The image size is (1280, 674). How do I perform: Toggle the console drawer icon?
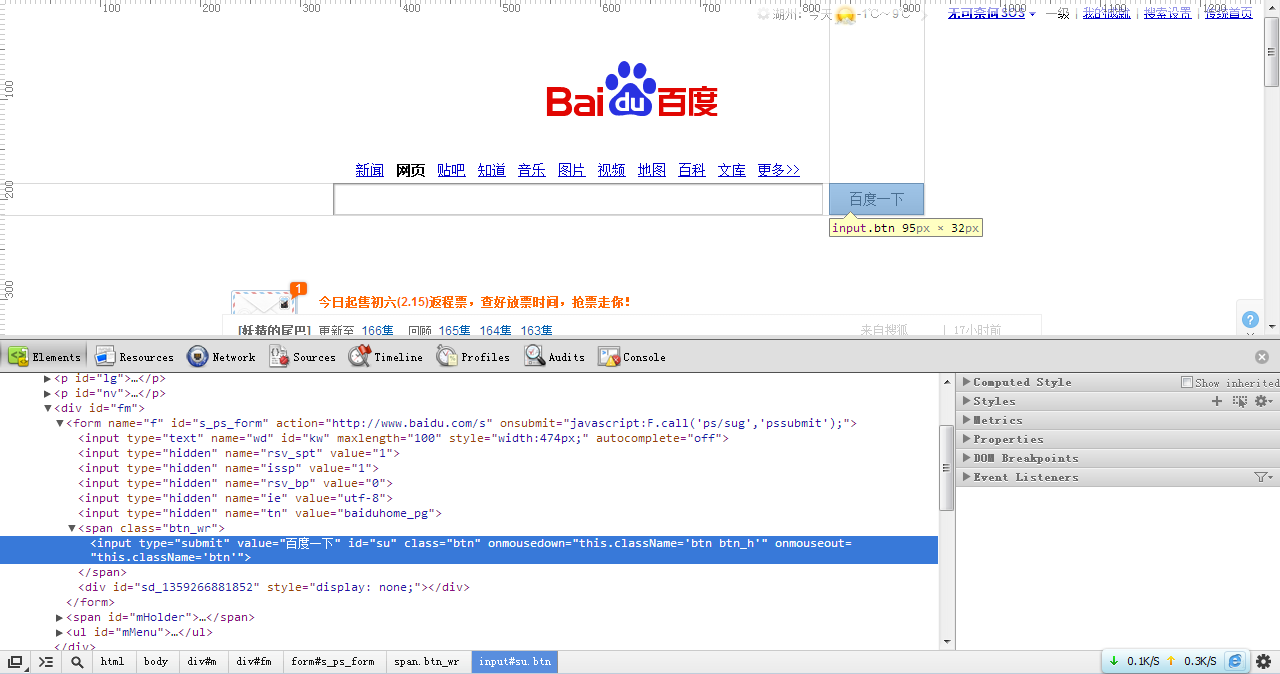point(46,662)
